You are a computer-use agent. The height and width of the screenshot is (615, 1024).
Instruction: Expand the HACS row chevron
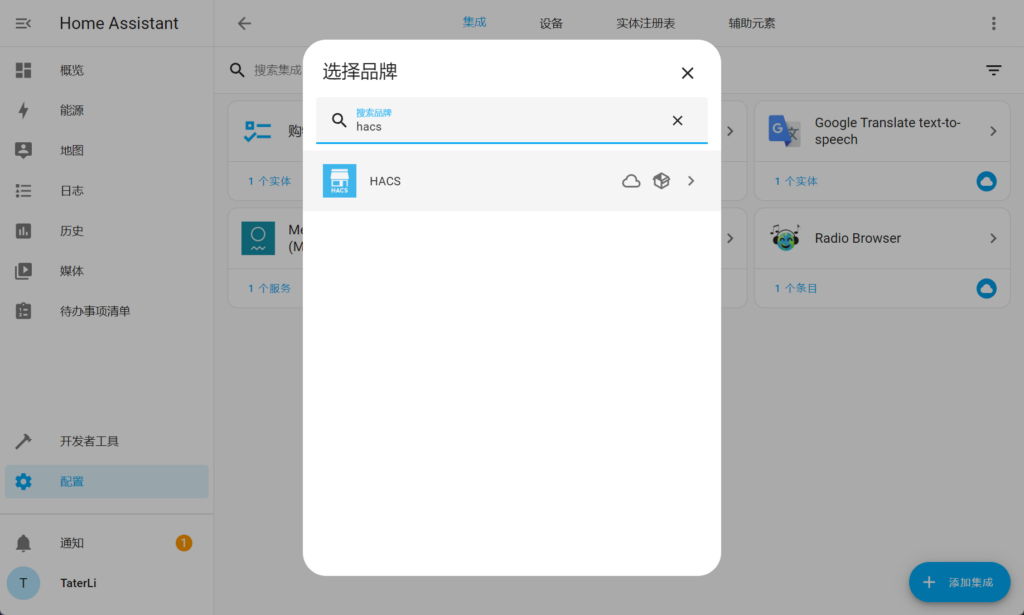691,181
